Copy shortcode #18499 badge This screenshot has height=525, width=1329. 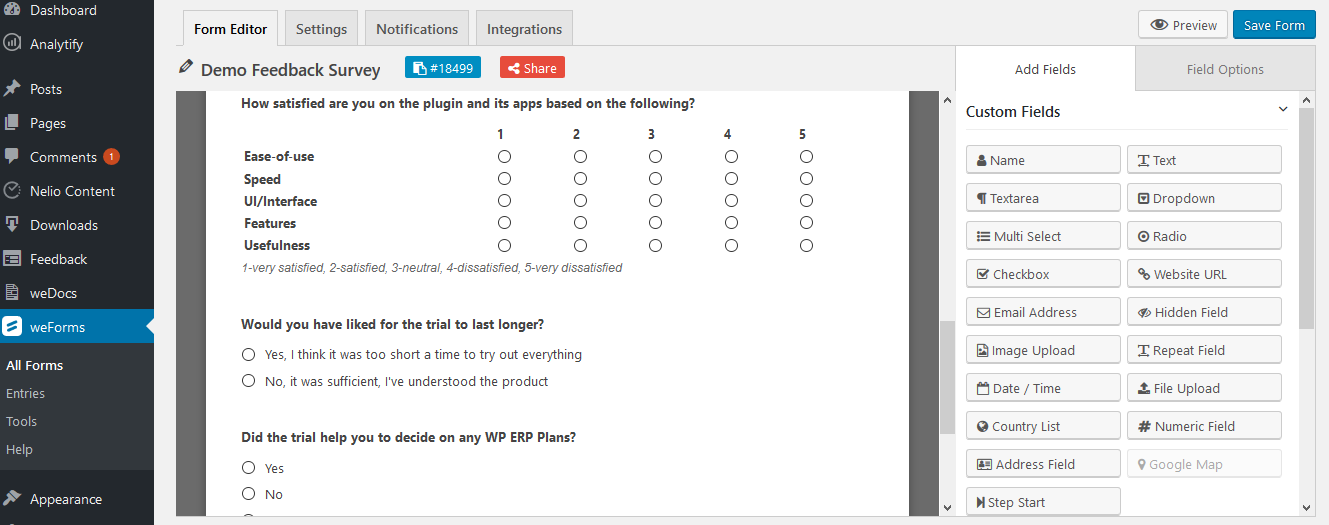443,67
